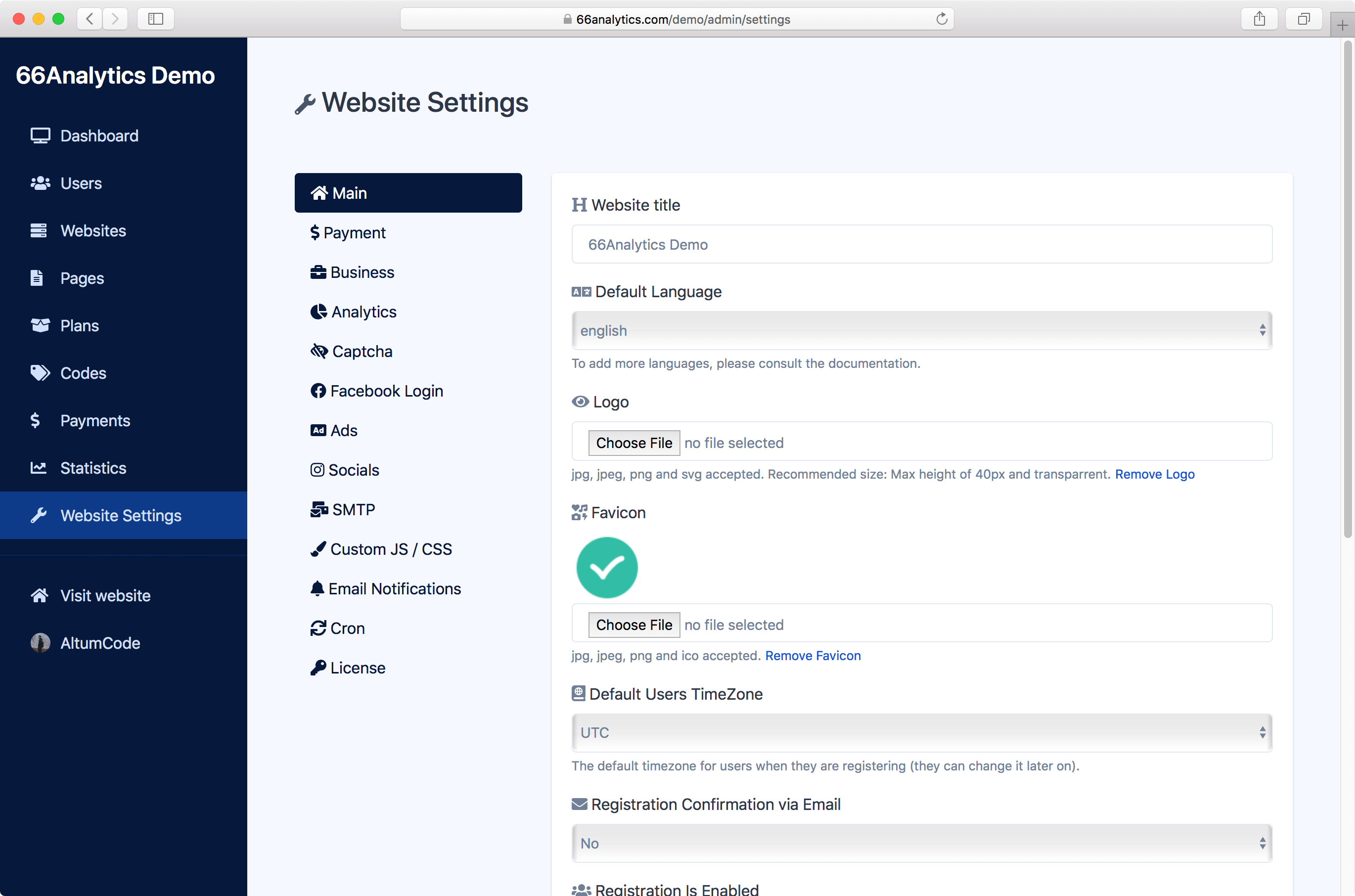The image size is (1355, 896).
Task: Click the Remove Logo link
Action: coord(1154,474)
